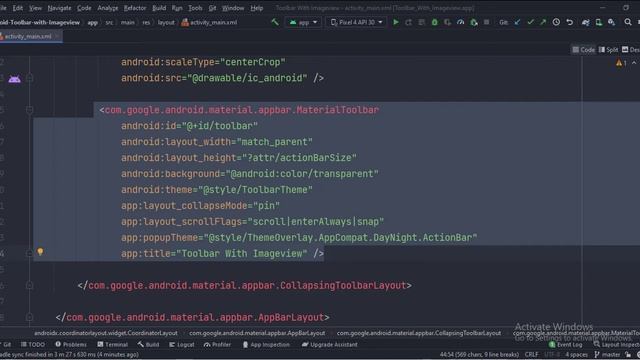Open the App Inspection tool window
Image resolution: width=640 pixels, height=360 pixels.
[266, 344]
